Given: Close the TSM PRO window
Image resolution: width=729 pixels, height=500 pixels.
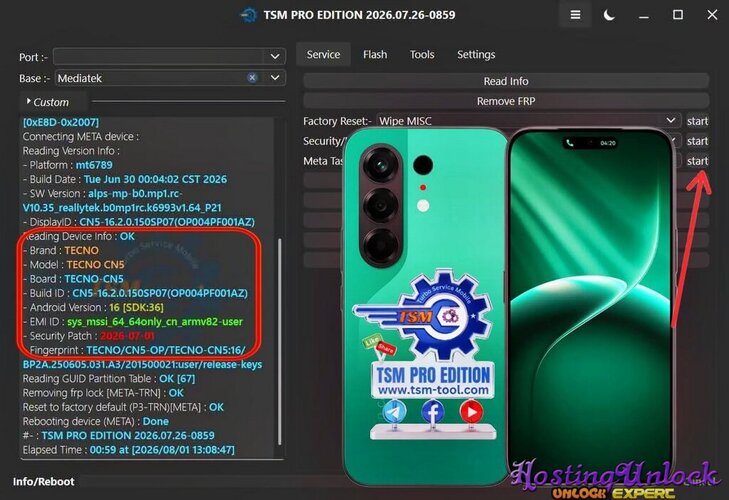Looking at the screenshot, I should [712, 15].
